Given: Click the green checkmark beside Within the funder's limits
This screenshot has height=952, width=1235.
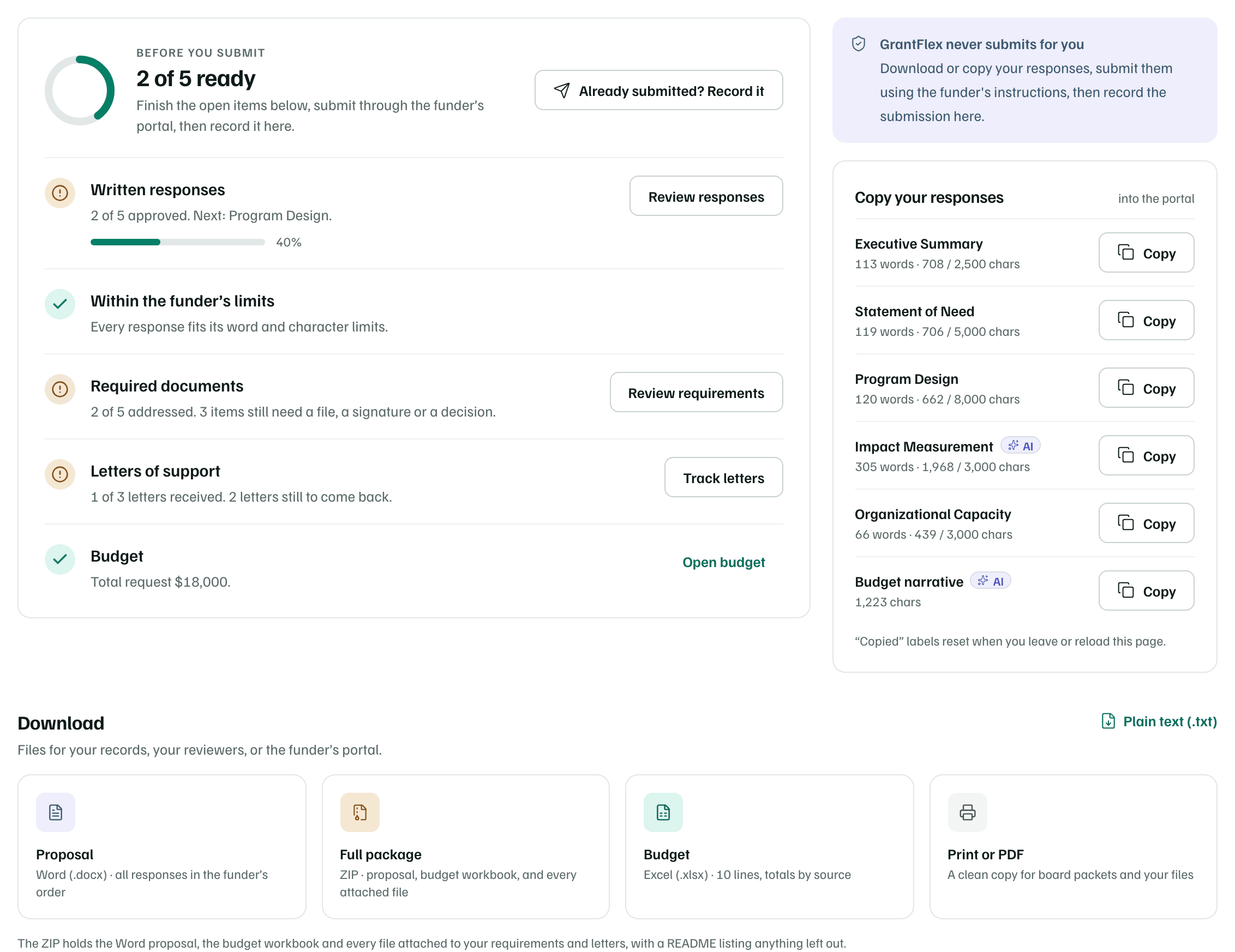Looking at the screenshot, I should click(60, 304).
